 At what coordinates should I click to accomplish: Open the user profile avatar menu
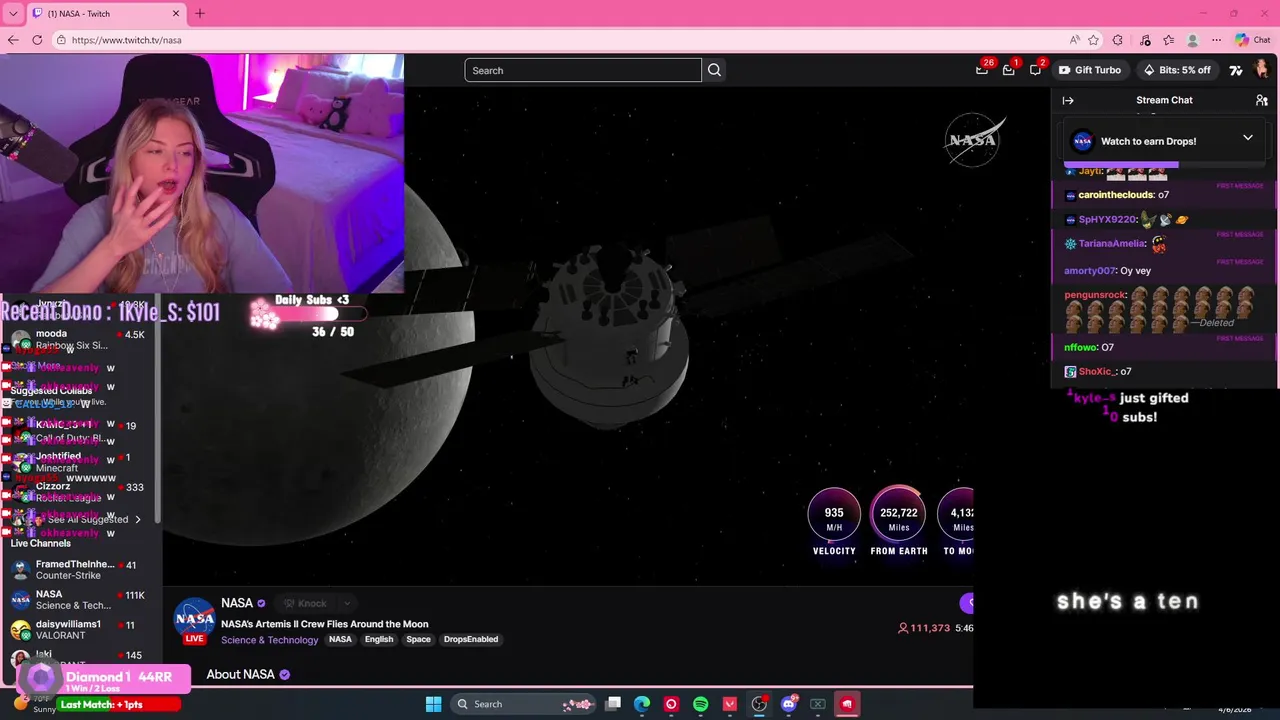[x=1261, y=69]
